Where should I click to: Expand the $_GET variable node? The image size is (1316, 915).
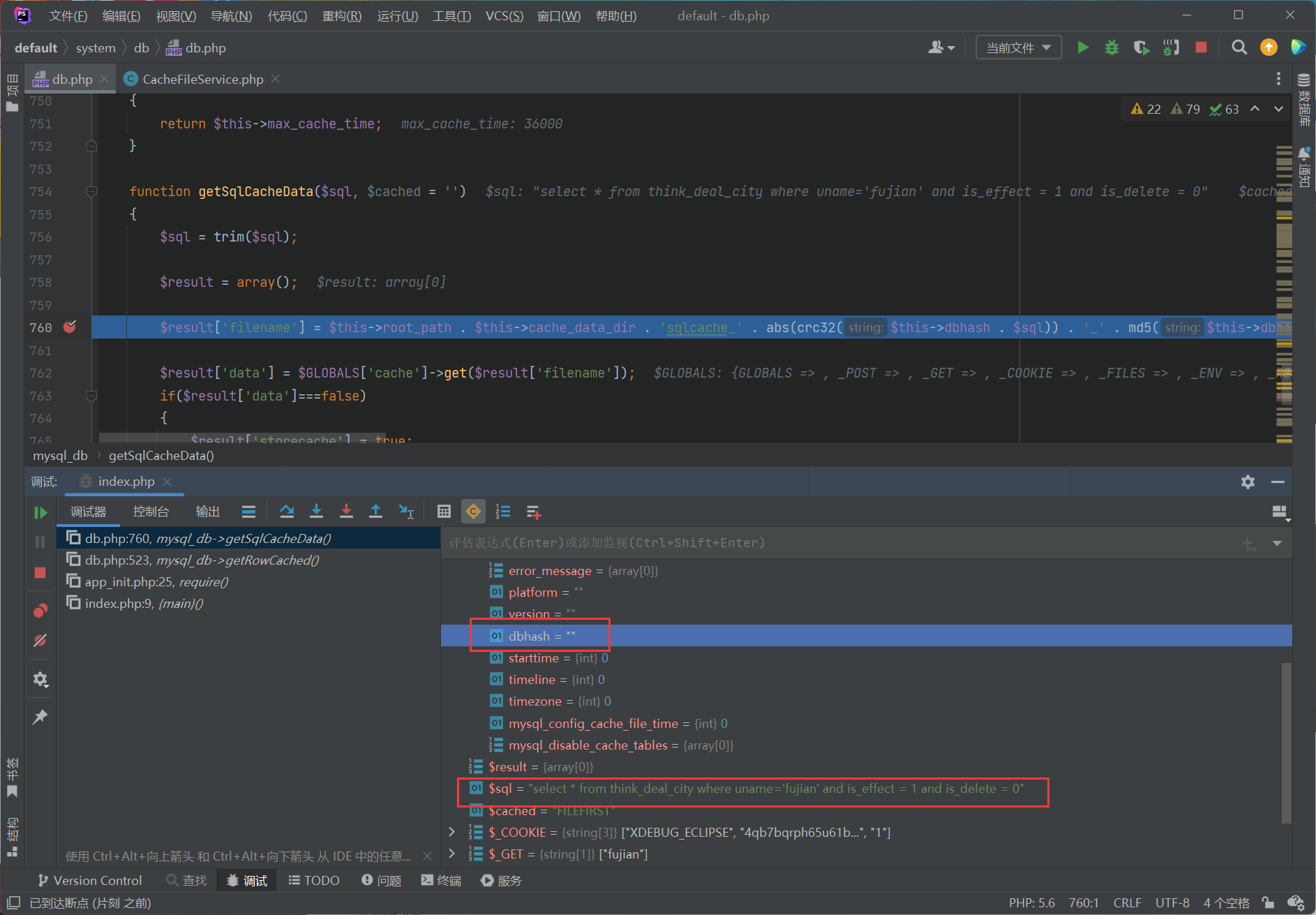tap(451, 854)
